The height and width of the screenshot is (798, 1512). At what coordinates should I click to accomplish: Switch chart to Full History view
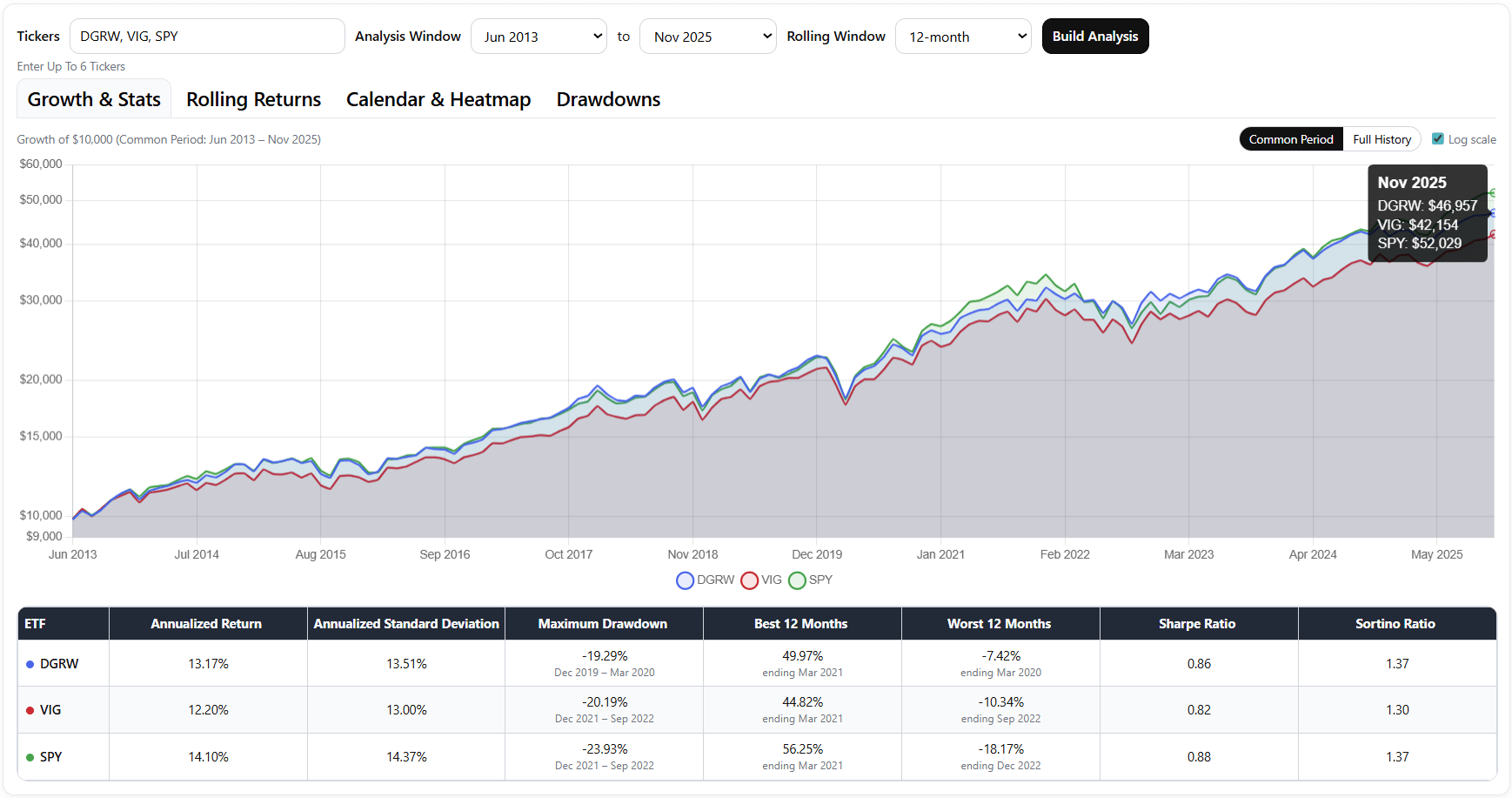[x=1382, y=138]
